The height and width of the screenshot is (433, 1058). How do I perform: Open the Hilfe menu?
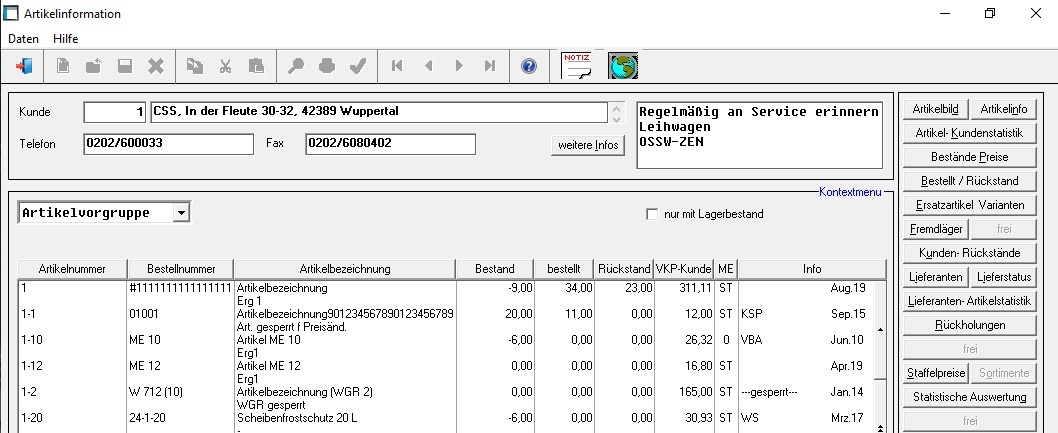pos(65,39)
